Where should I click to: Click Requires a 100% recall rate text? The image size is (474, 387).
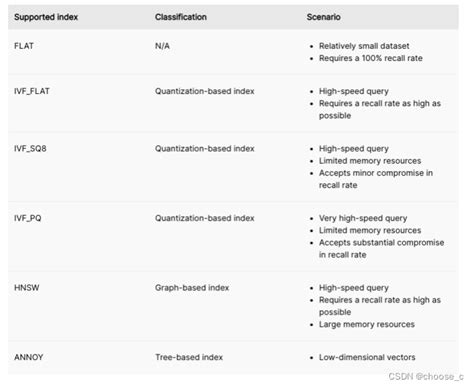(371, 58)
